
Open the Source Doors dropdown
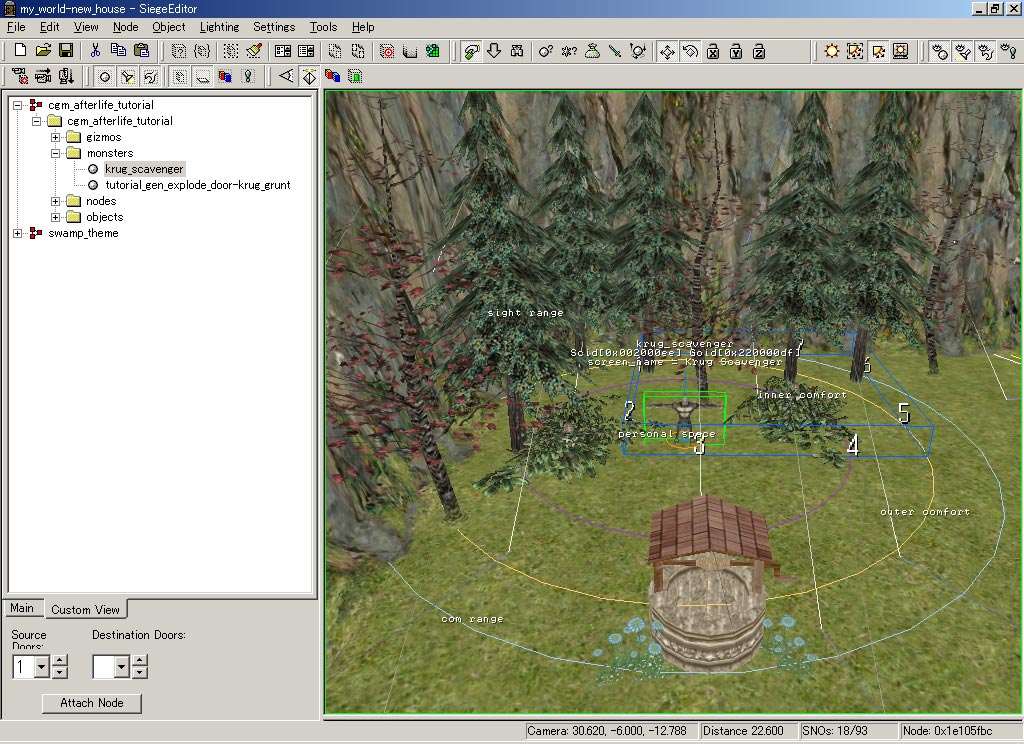tap(42, 667)
